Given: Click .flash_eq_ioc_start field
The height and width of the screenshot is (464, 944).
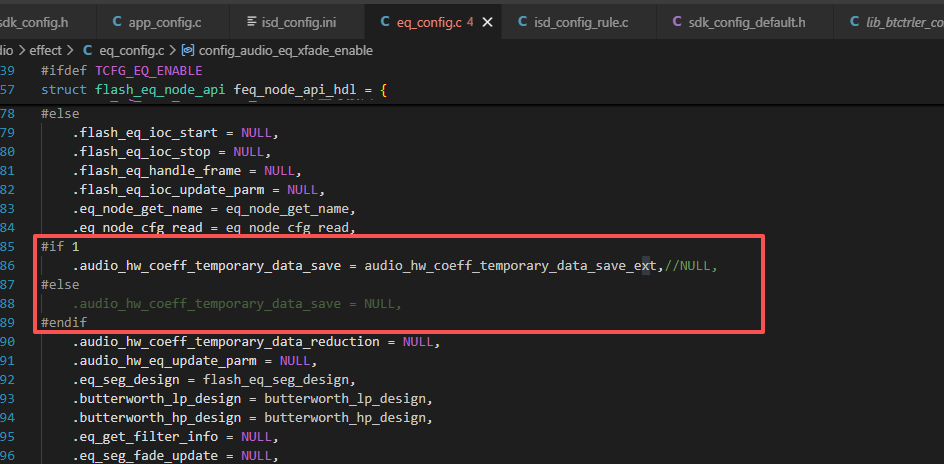Looking at the screenshot, I should click(145, 132).
